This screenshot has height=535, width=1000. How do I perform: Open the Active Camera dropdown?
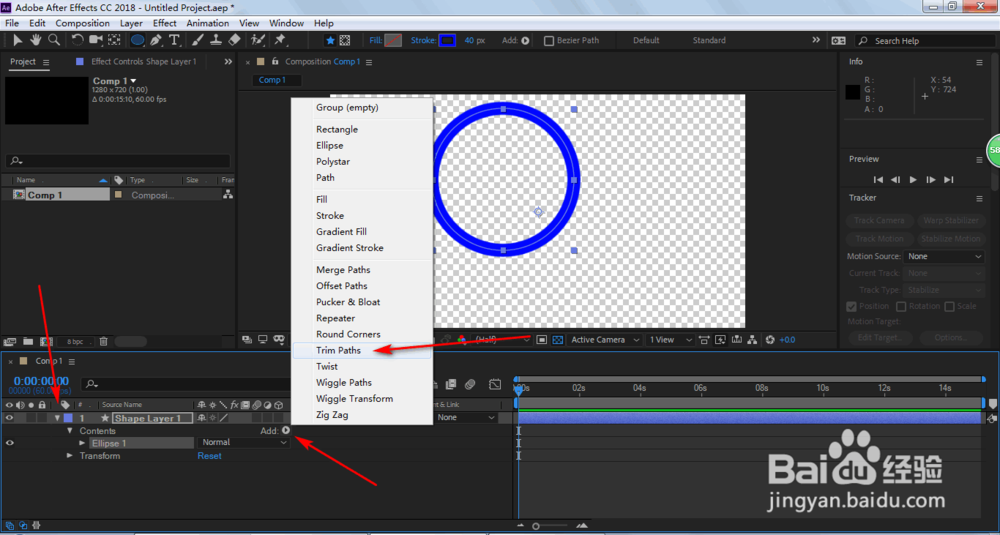click(604, 340)
